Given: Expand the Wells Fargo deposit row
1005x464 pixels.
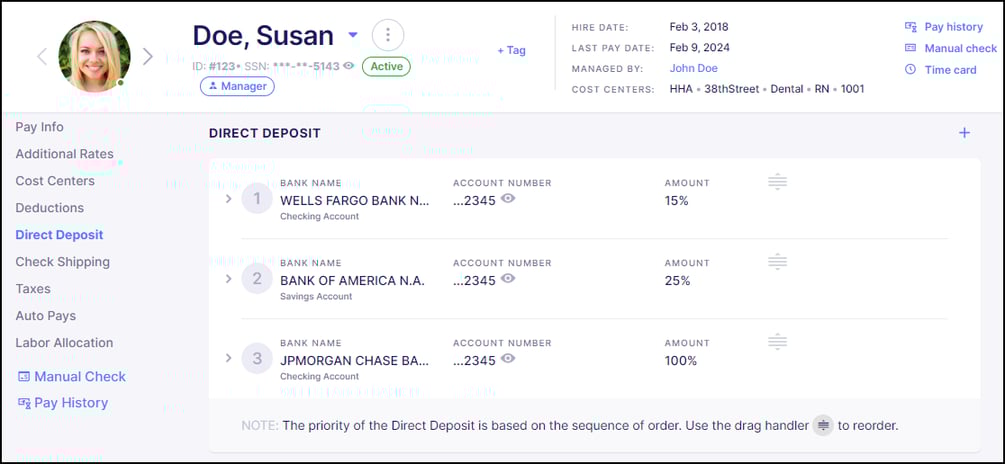Looking at the screenshot, I should [228, 199].
